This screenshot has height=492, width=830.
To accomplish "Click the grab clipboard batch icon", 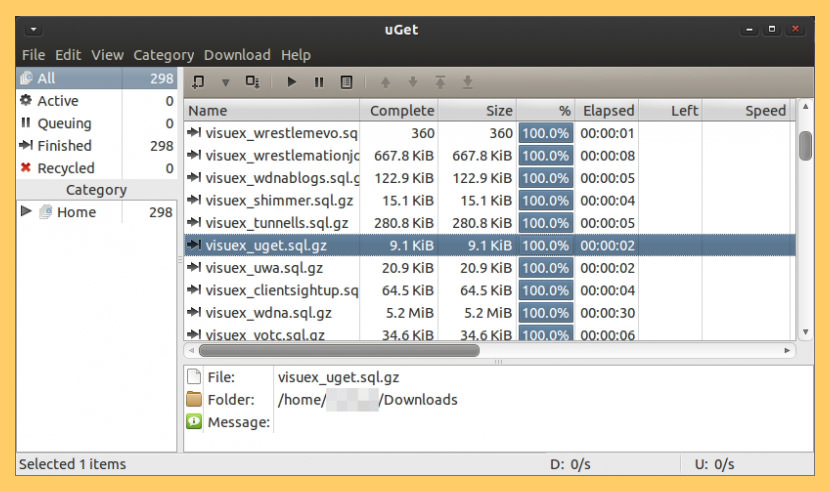I will click(252, 82).
